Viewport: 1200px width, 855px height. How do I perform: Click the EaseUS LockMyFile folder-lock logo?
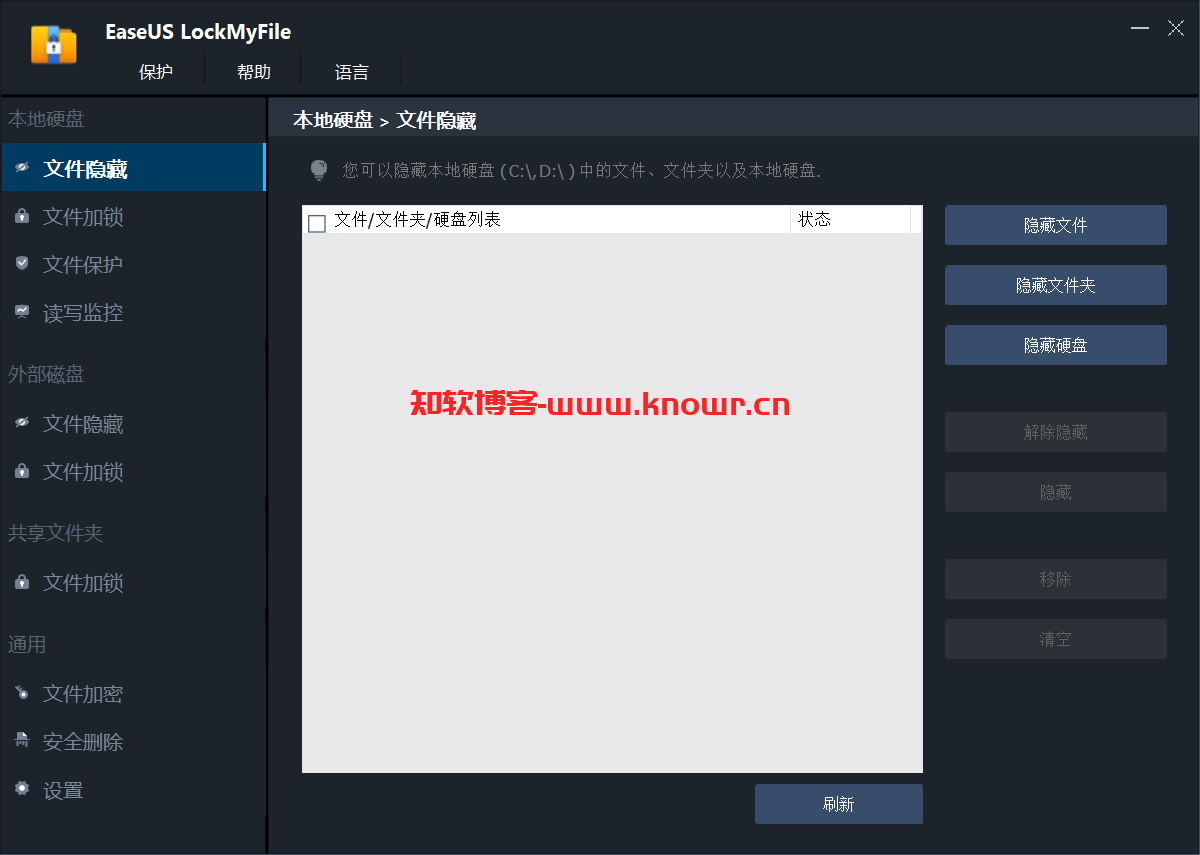53,43
